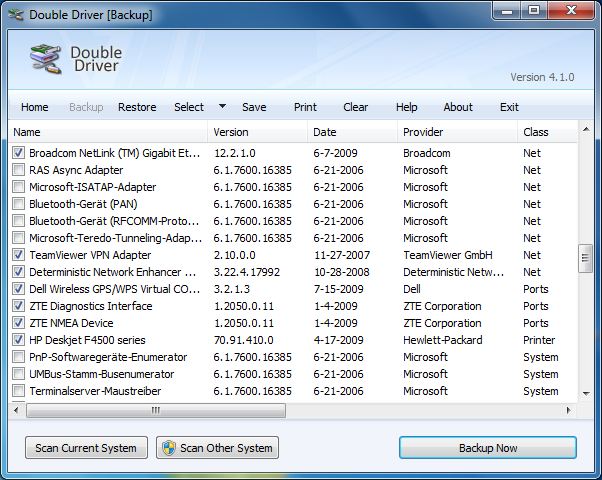The image size is (602, 480).
Task: Disable Deterministic Network Enhancer checkbox
Action: coord(18,272)
